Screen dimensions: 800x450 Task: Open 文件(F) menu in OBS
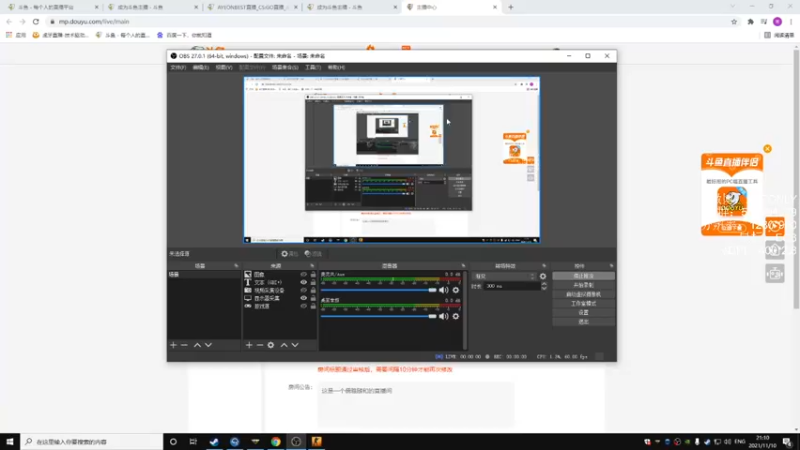(178, 67)
